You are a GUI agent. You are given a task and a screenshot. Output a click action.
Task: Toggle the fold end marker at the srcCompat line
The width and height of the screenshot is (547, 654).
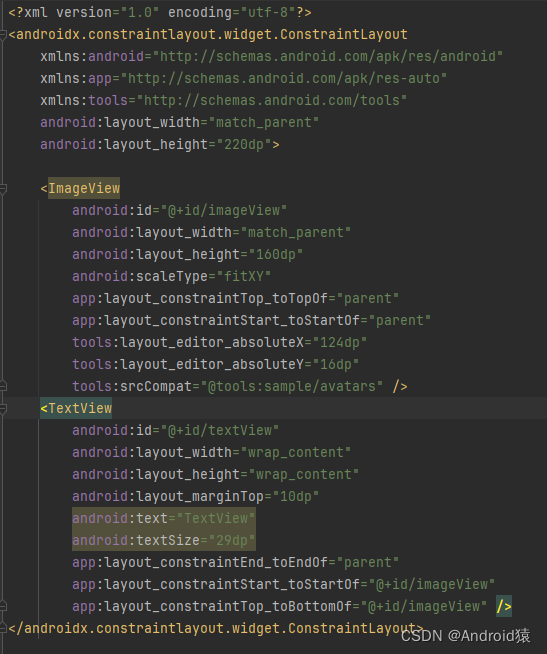(3, 387)
